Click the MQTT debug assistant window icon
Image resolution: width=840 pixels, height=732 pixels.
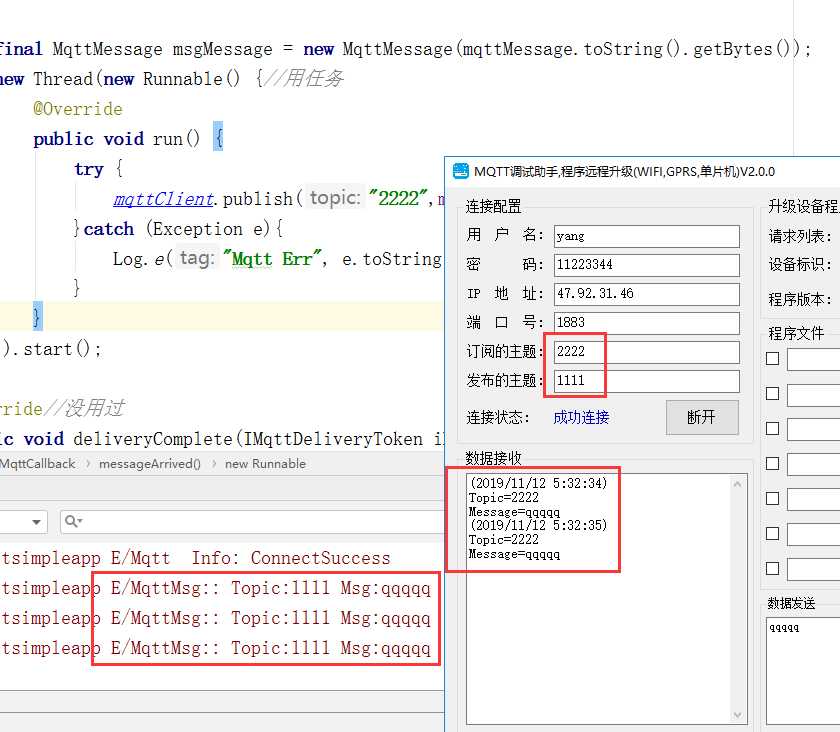point(460,171)
